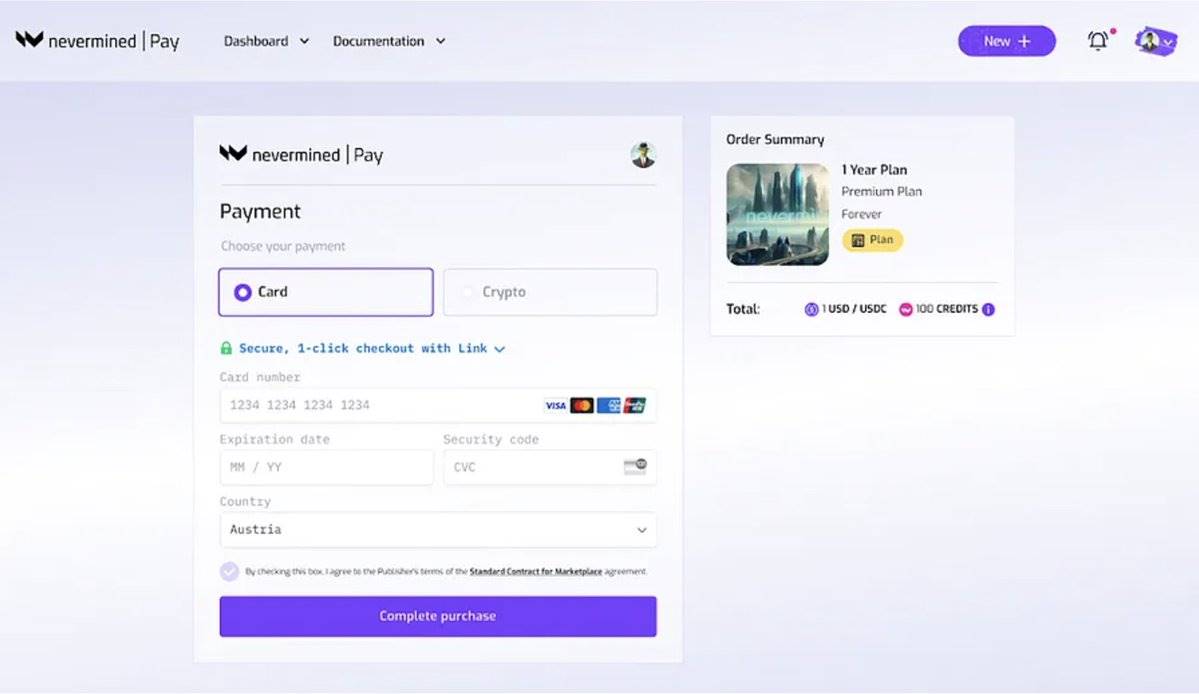Open the user profile avatar menu
The image size is (1199, 694).
point(1154,41)
